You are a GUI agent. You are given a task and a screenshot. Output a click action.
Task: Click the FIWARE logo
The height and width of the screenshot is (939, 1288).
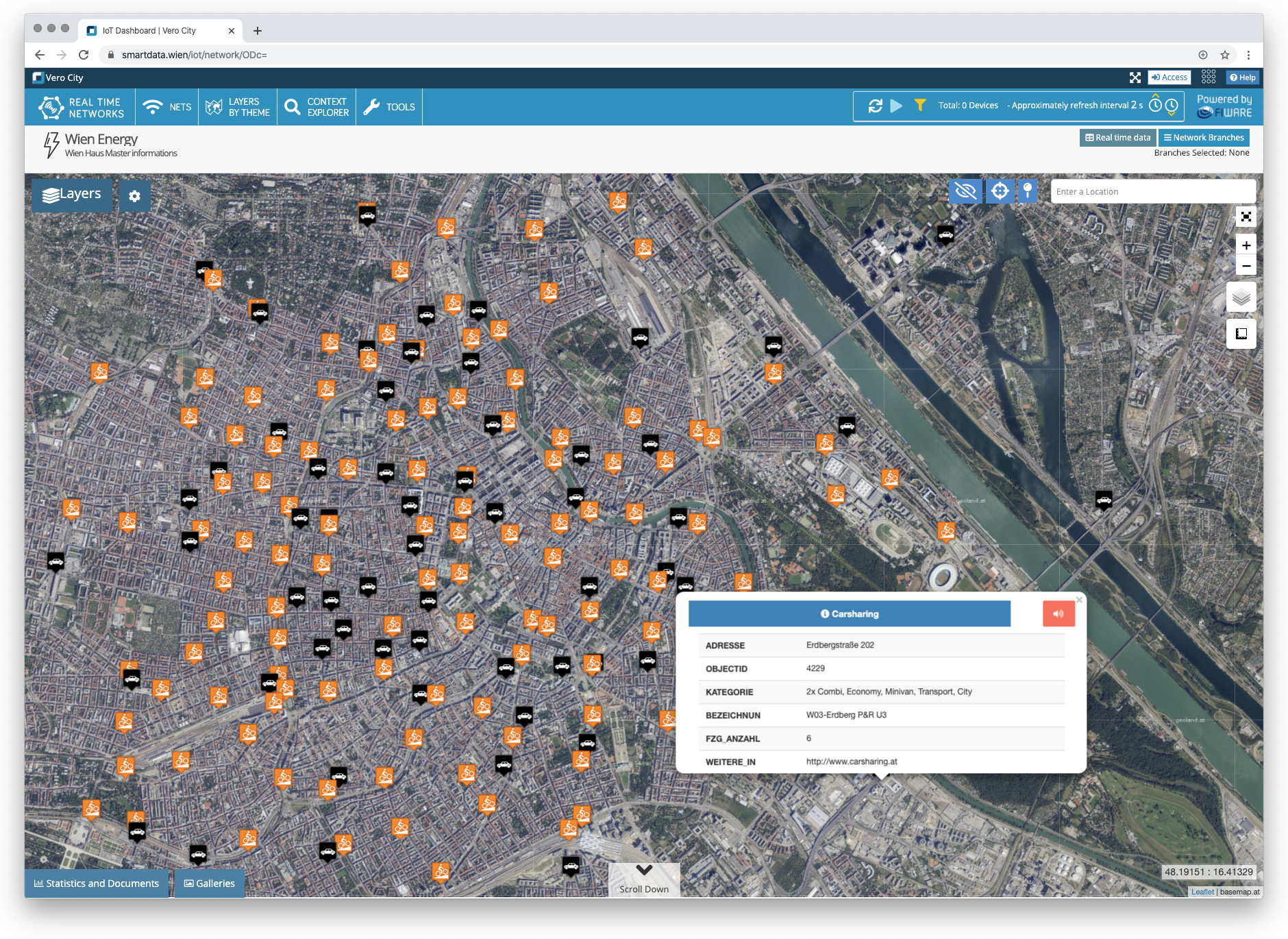pos(1224,106)
